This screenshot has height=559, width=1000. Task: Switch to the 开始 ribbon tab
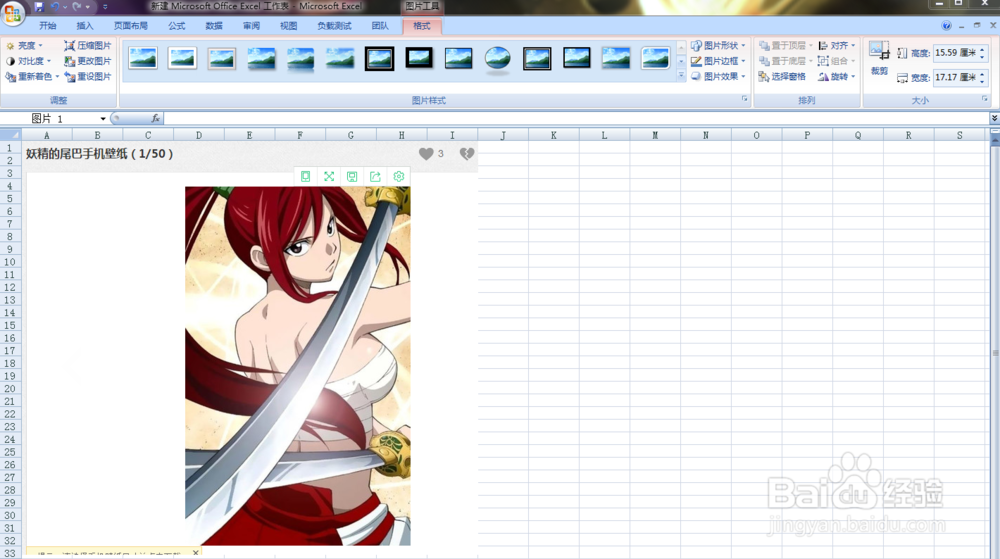(47, 26)
